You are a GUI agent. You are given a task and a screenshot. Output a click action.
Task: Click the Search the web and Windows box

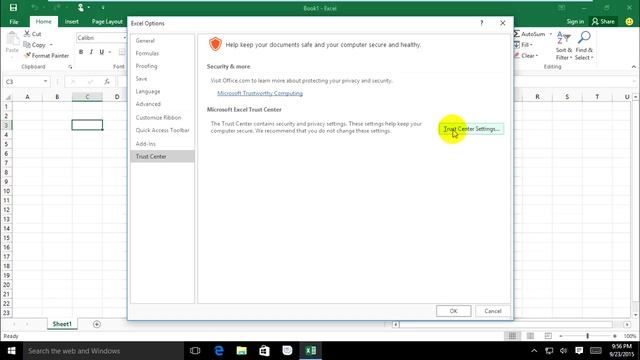[x=103, y=351]
